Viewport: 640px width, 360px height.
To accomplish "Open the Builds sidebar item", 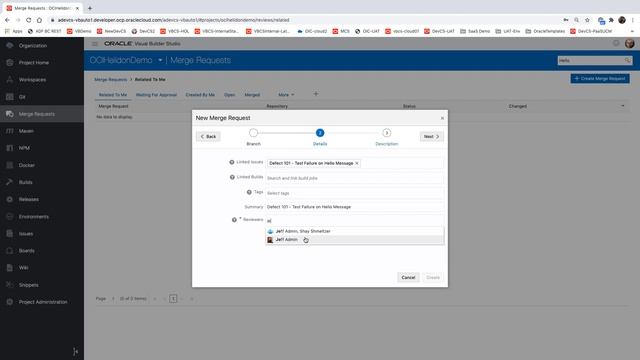I will point(25,182).
